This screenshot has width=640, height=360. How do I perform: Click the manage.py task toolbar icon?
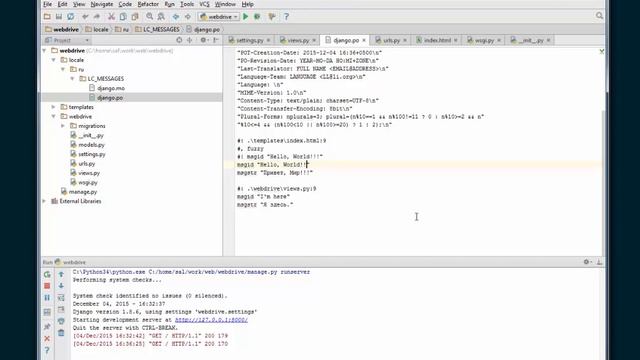click(272, 17)
